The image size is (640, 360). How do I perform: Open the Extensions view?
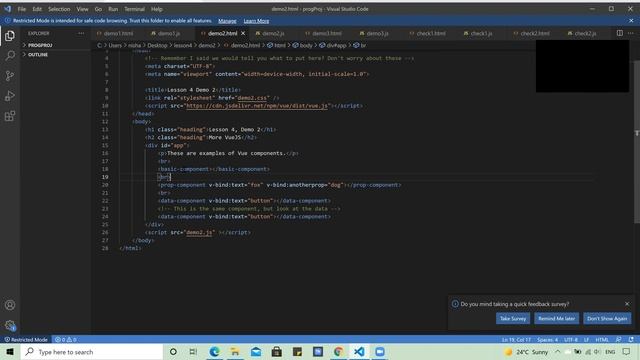(10, 116)
